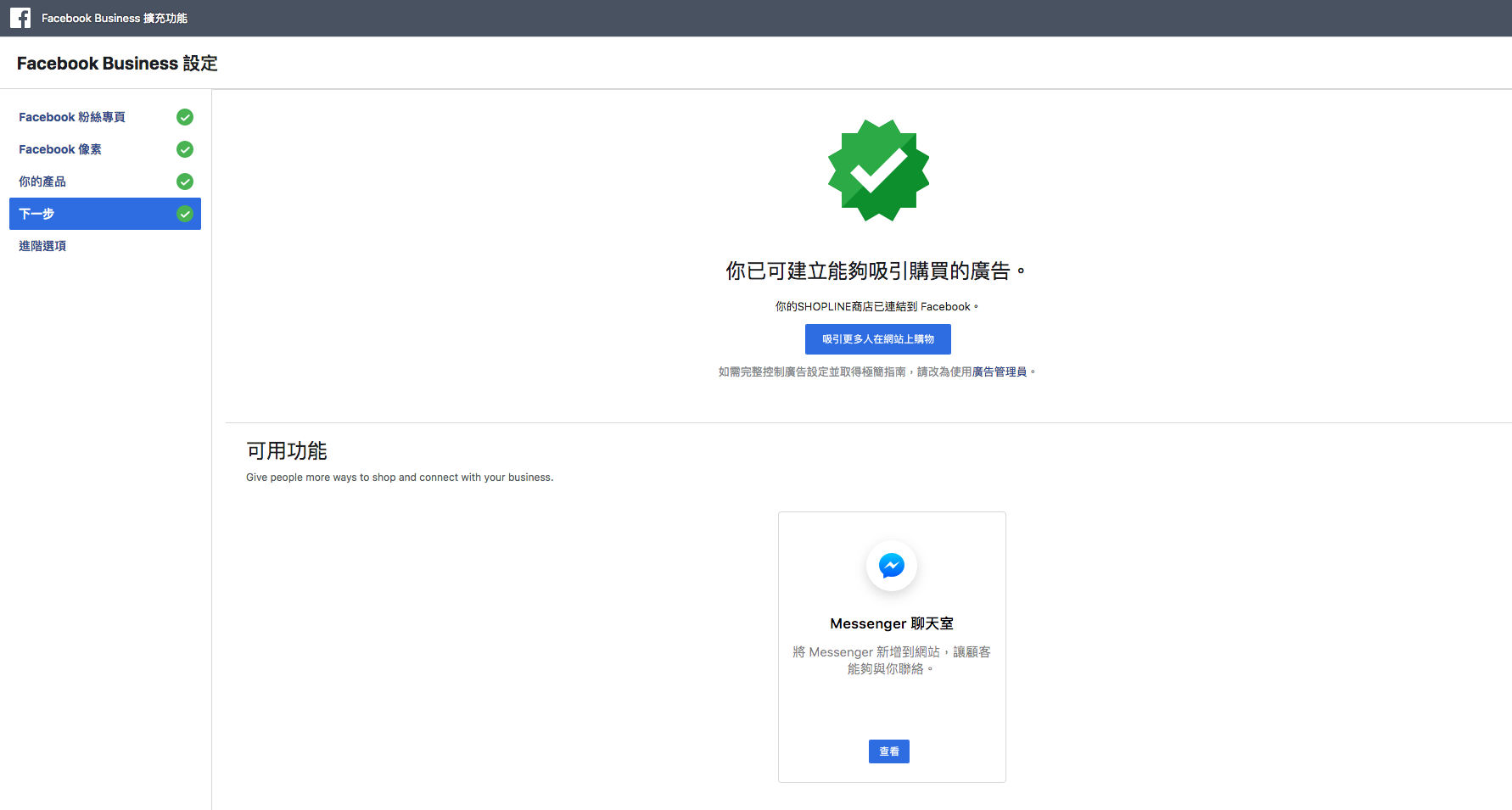
Task: Open the 廣告管理員 link
Action: pos(1000,371)
